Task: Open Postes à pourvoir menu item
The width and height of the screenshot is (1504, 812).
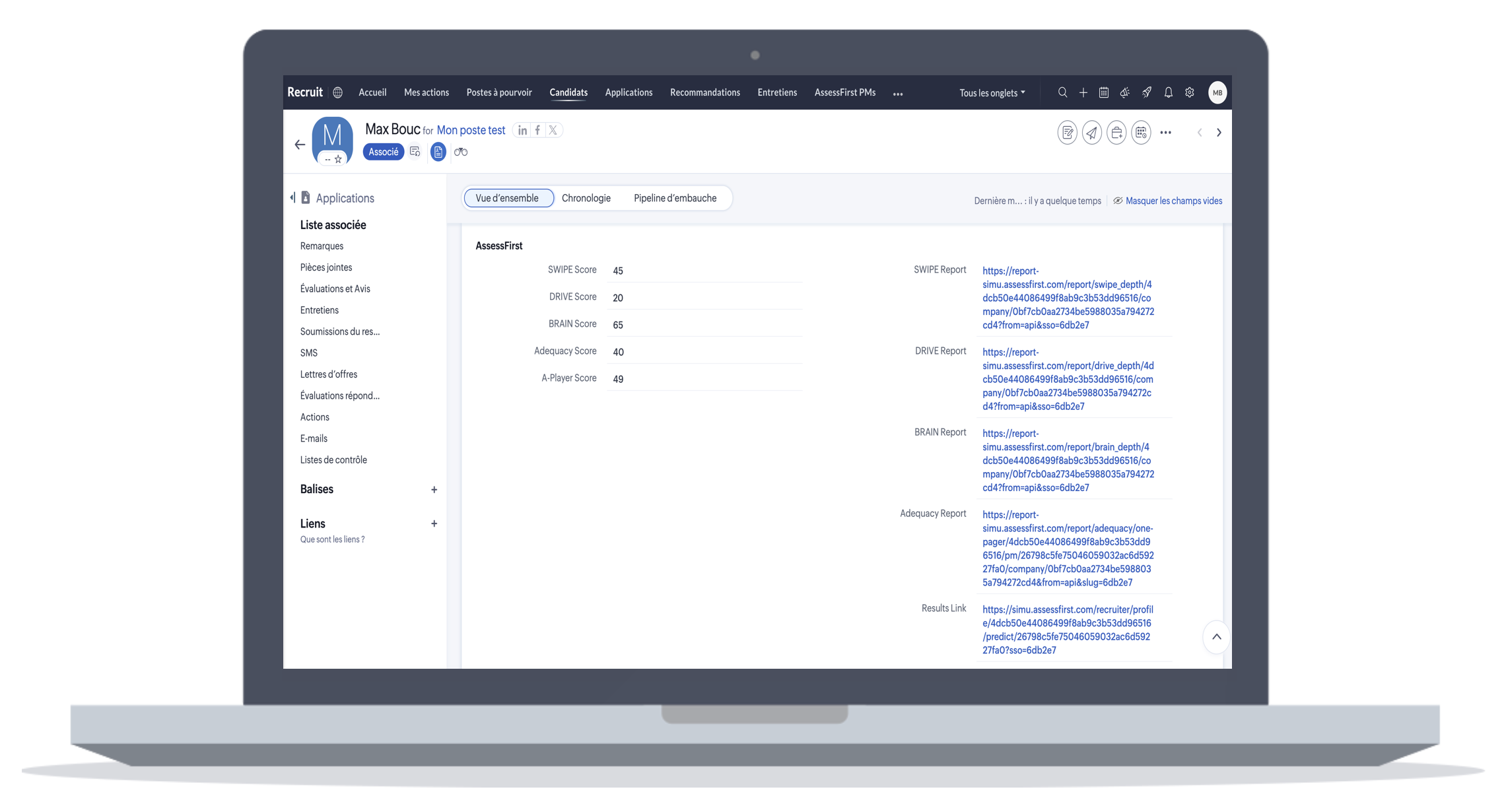Action: [498, 92]
